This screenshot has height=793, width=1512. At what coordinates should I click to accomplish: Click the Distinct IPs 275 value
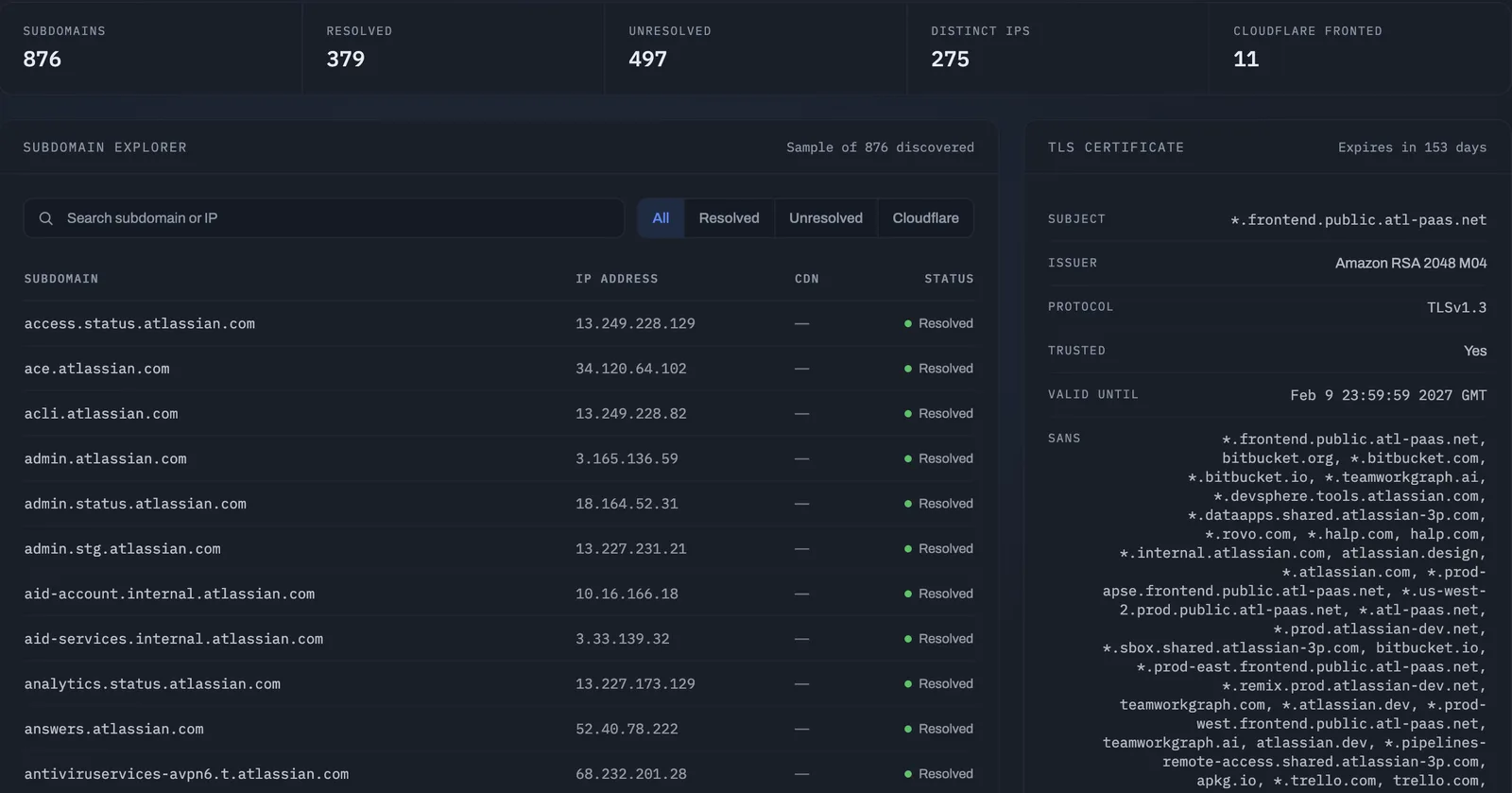coord(950,60)
